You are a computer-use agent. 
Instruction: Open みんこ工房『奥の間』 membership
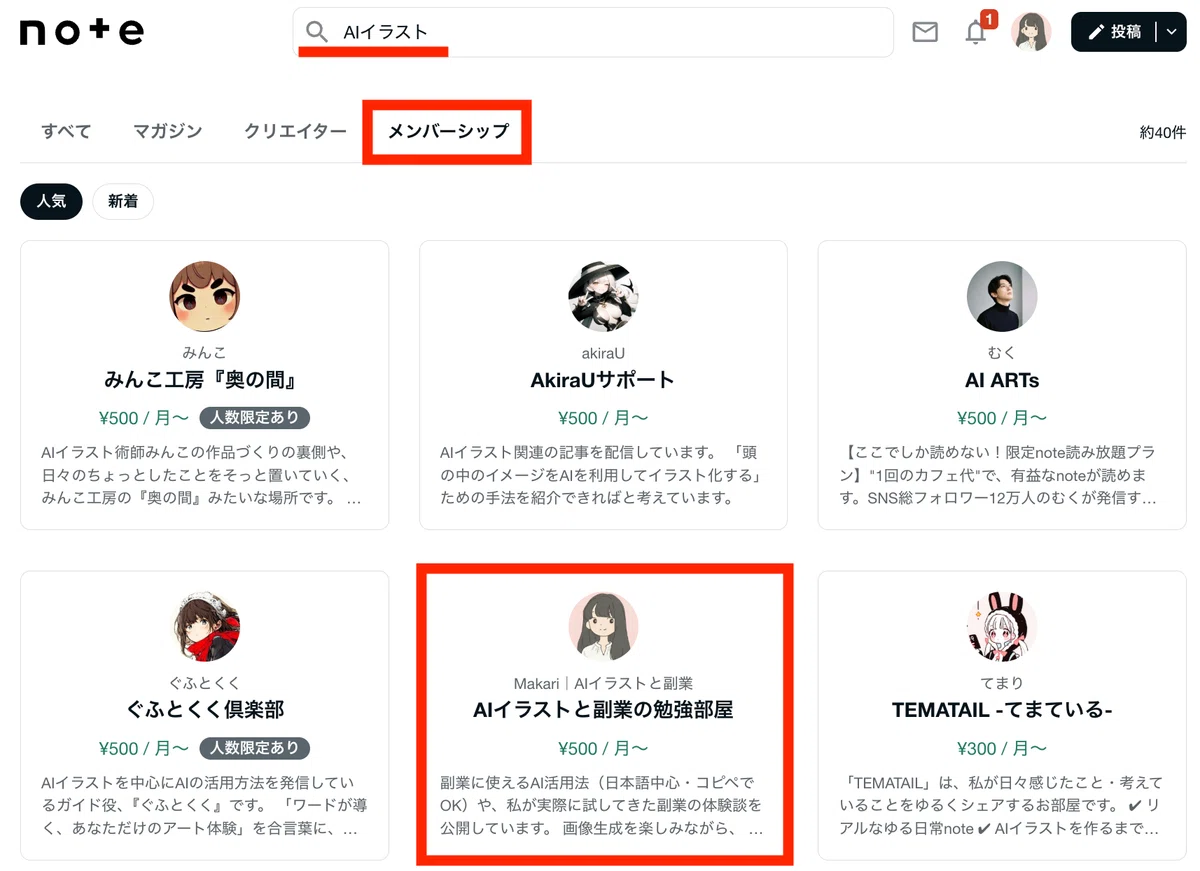pos(205,380)
